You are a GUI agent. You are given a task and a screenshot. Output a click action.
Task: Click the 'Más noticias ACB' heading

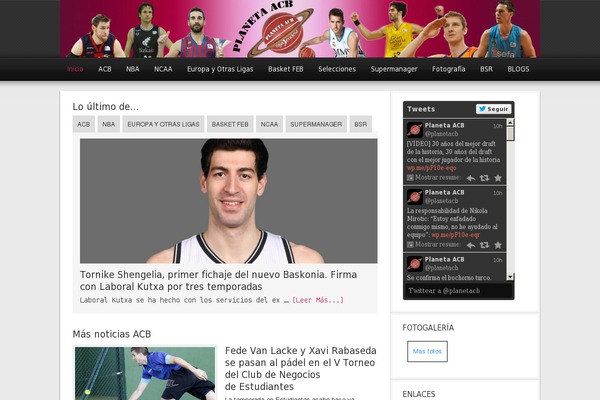click(112, 334)
